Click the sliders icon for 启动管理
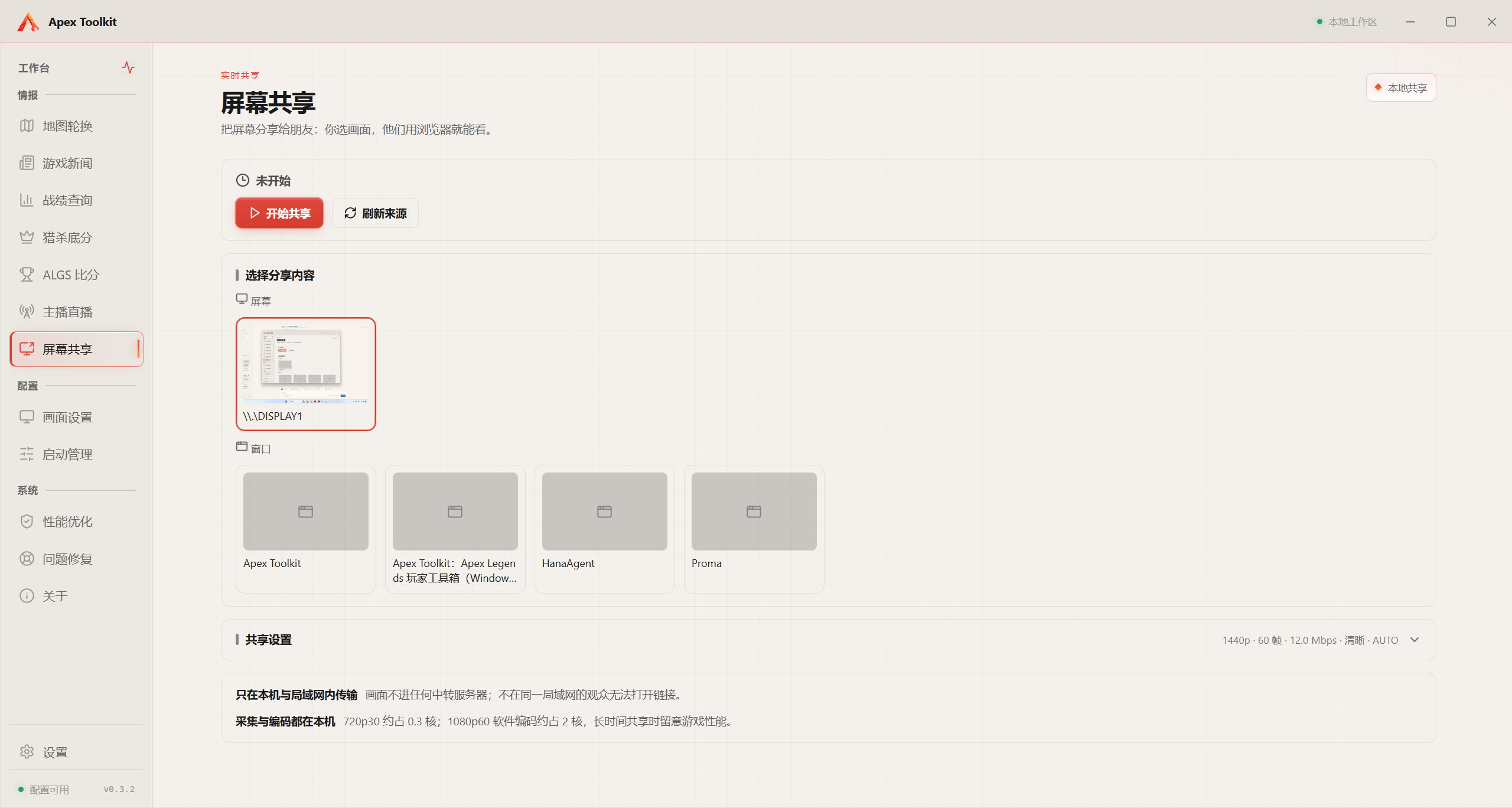Screen dimensions: 1512x808 pos(27,454)
